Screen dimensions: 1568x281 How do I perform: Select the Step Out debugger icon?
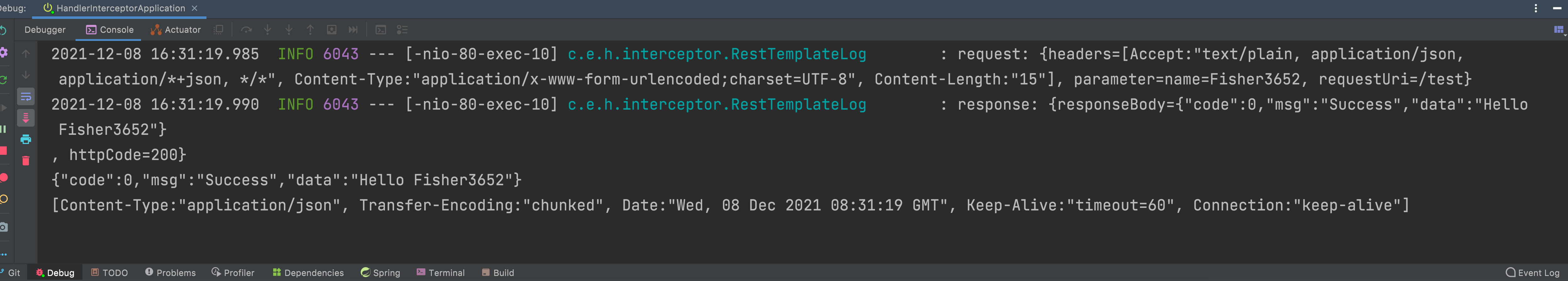(310, 29)
